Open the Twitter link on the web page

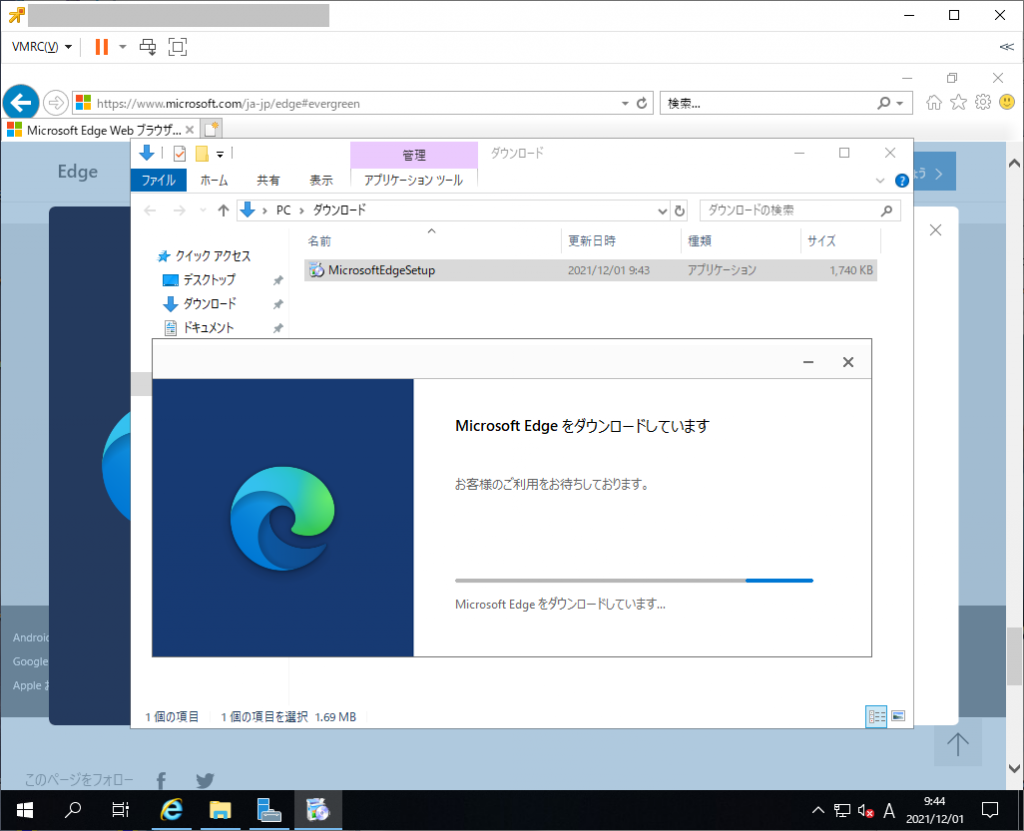click(204, 780)
